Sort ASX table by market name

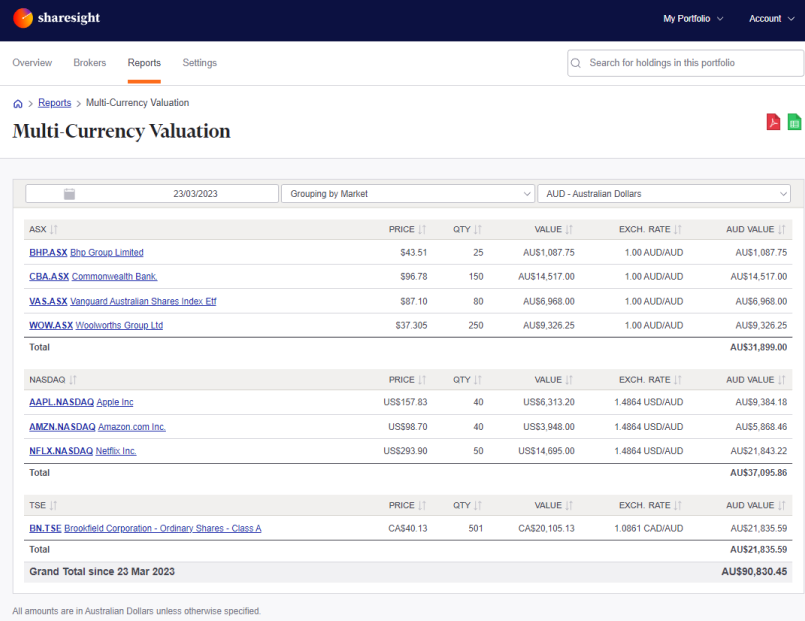tap(54, 229)
